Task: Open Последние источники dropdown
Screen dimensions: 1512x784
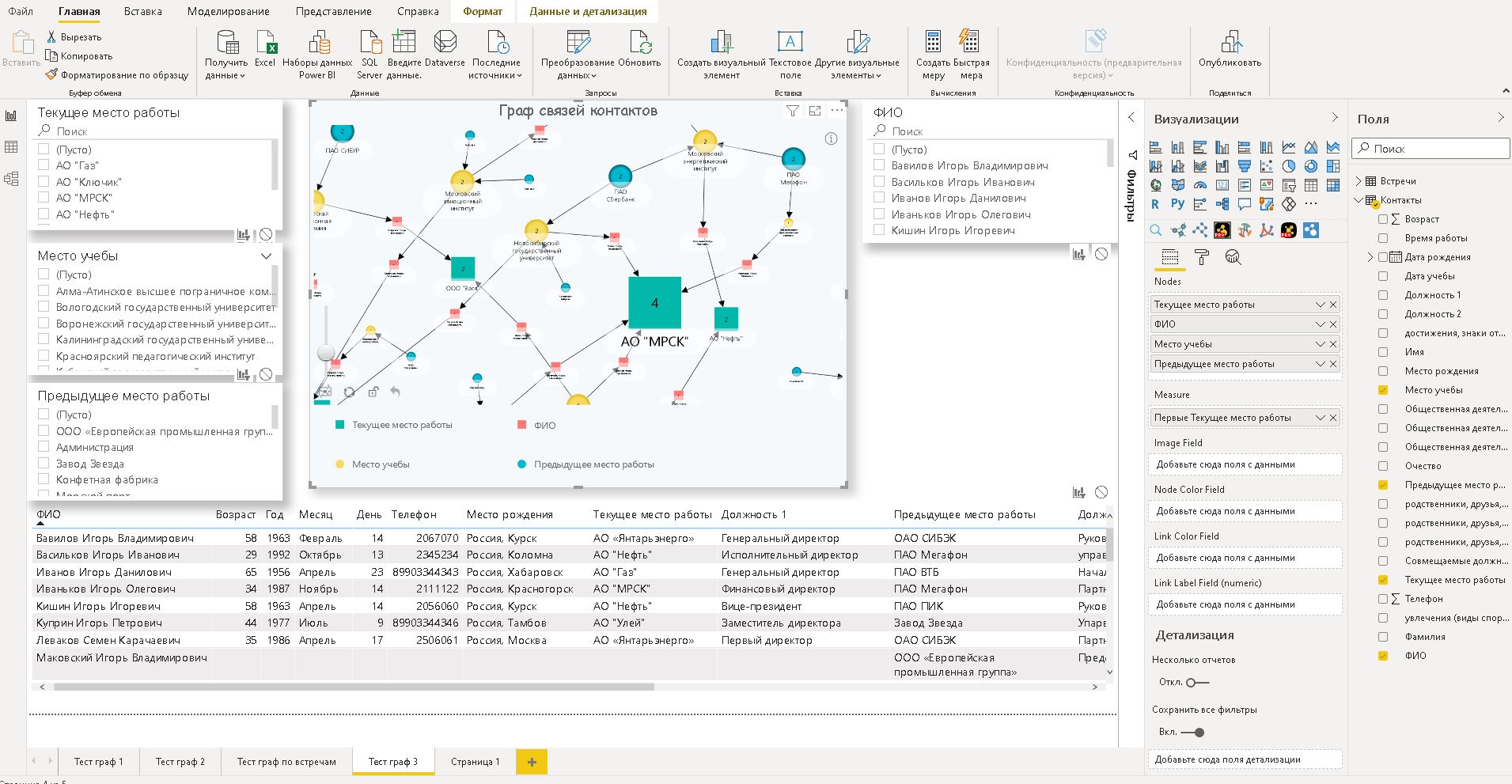Action: (x=496, y=55)
